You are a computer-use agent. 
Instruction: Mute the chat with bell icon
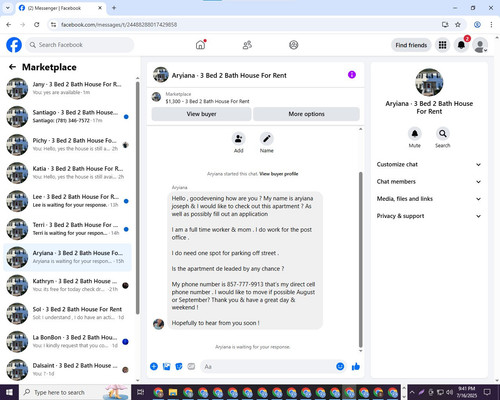point(414,134)
